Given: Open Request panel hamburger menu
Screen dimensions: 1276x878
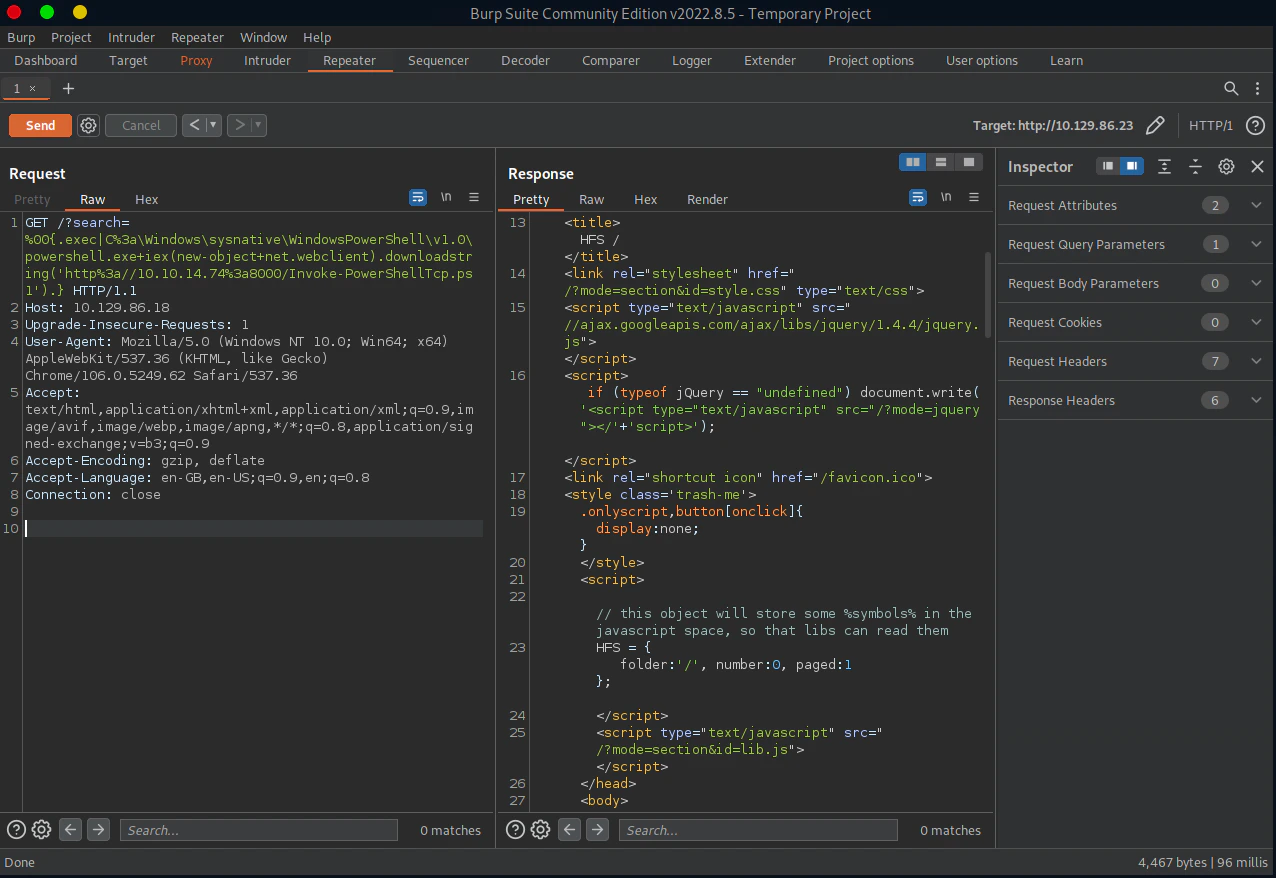Looking at the screenshot, I should (474, 197).
